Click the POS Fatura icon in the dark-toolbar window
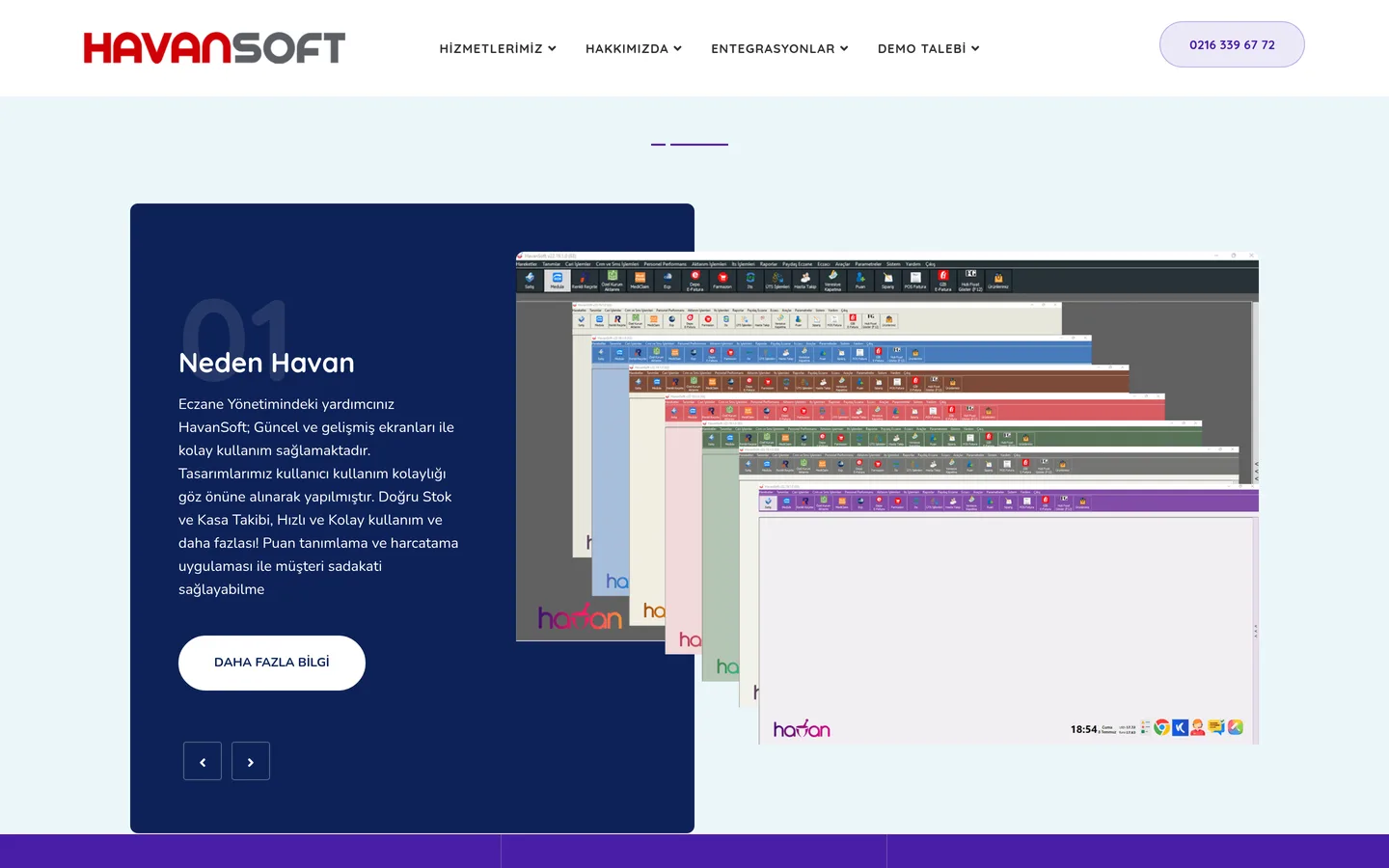Viewport: 1389px width, 868px height. tap(915, 281)
